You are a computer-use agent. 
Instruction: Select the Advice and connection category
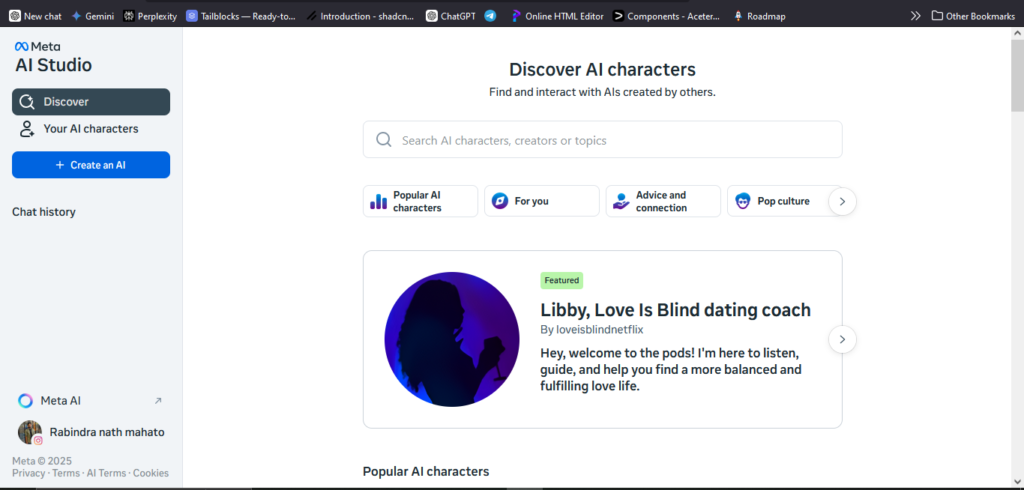[663, 201]
